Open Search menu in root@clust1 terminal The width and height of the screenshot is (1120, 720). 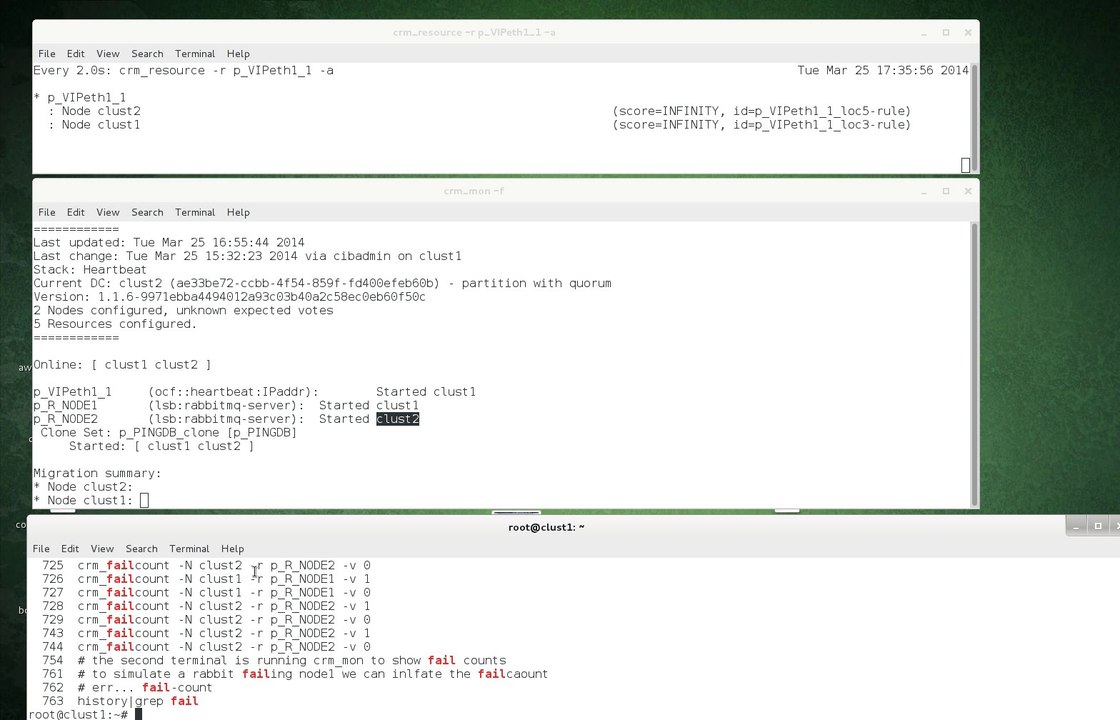click(x=141, y=549)
